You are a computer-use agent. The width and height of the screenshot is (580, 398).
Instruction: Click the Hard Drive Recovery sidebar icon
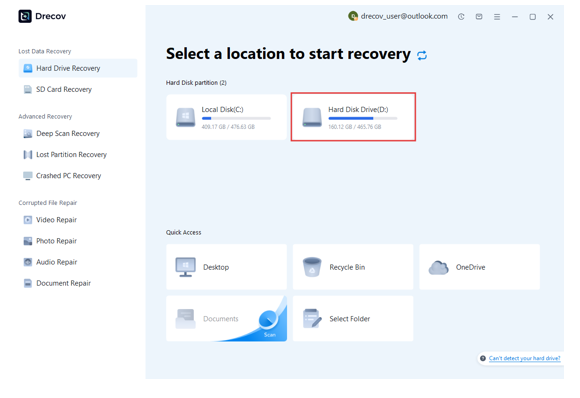pyautogui.click(x=28, y=68)
